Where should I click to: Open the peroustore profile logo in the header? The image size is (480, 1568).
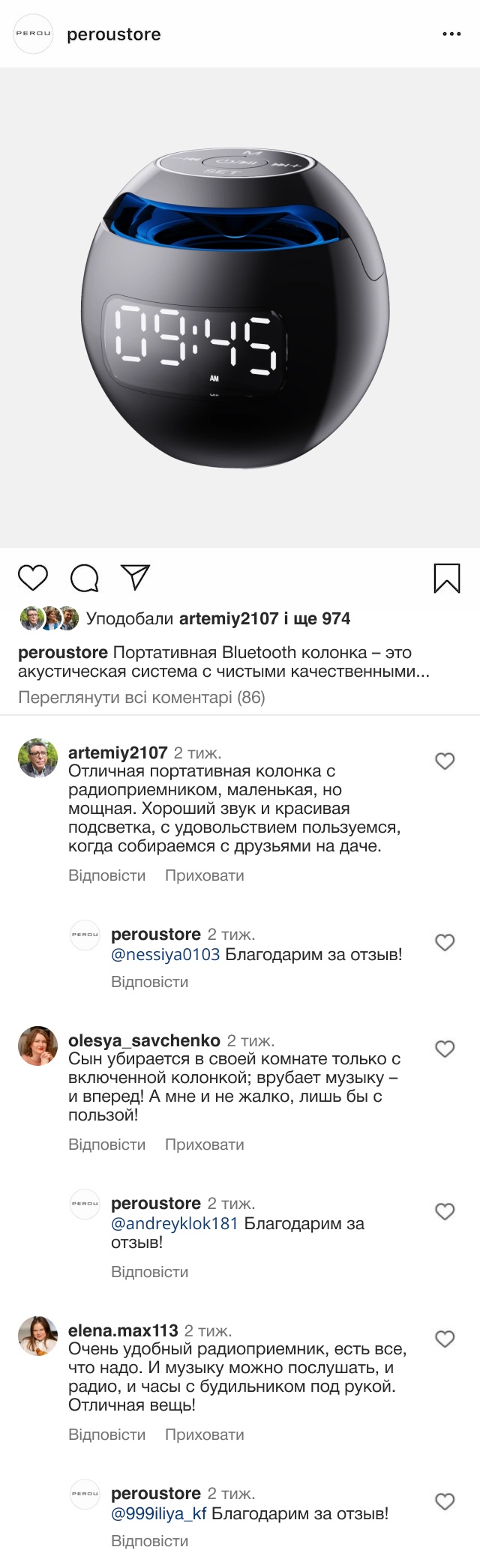click(x=34, y=34)
